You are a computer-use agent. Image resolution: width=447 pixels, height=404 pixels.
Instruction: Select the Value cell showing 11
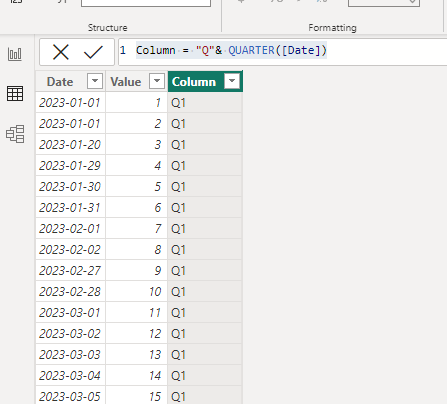[136, 313]
